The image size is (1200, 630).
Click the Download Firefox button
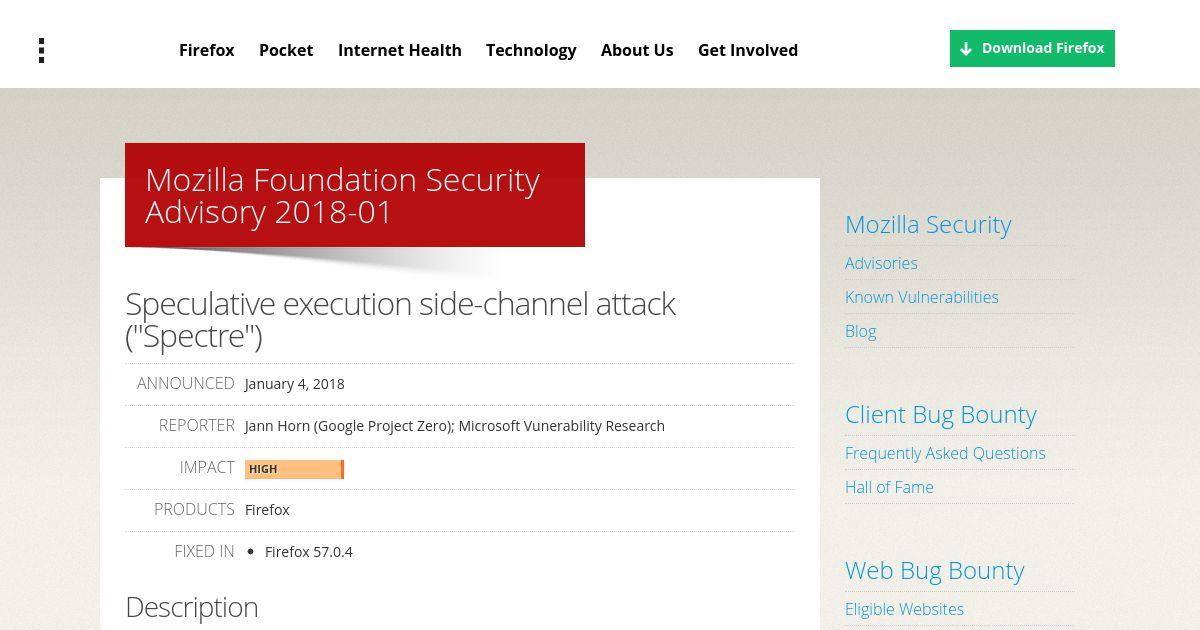tap(1032, 48)
